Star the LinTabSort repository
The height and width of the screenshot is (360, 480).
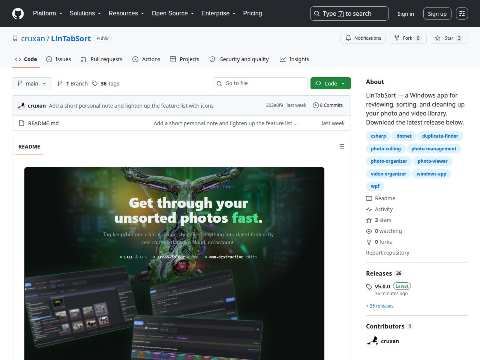pyautogui.click(x=448, y=38)
